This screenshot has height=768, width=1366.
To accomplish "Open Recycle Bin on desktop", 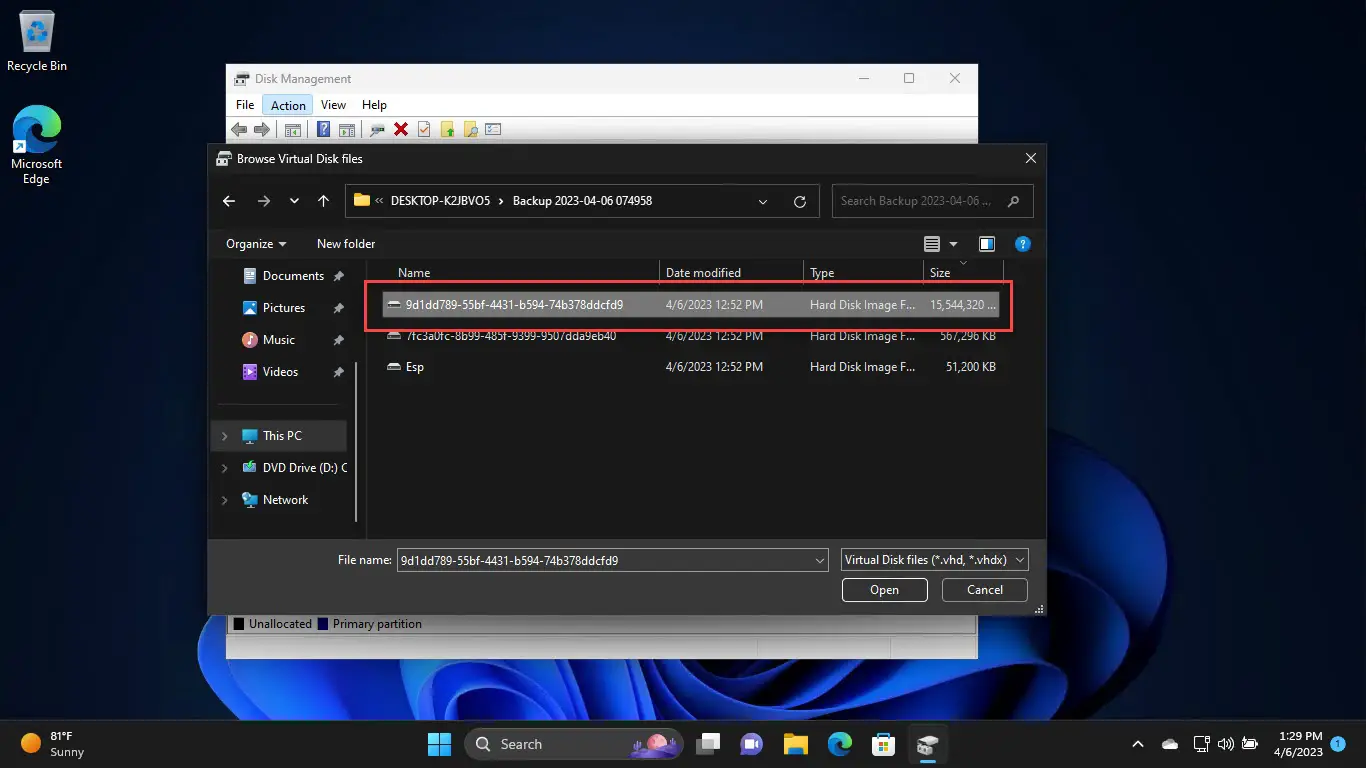I will (37, 42).
